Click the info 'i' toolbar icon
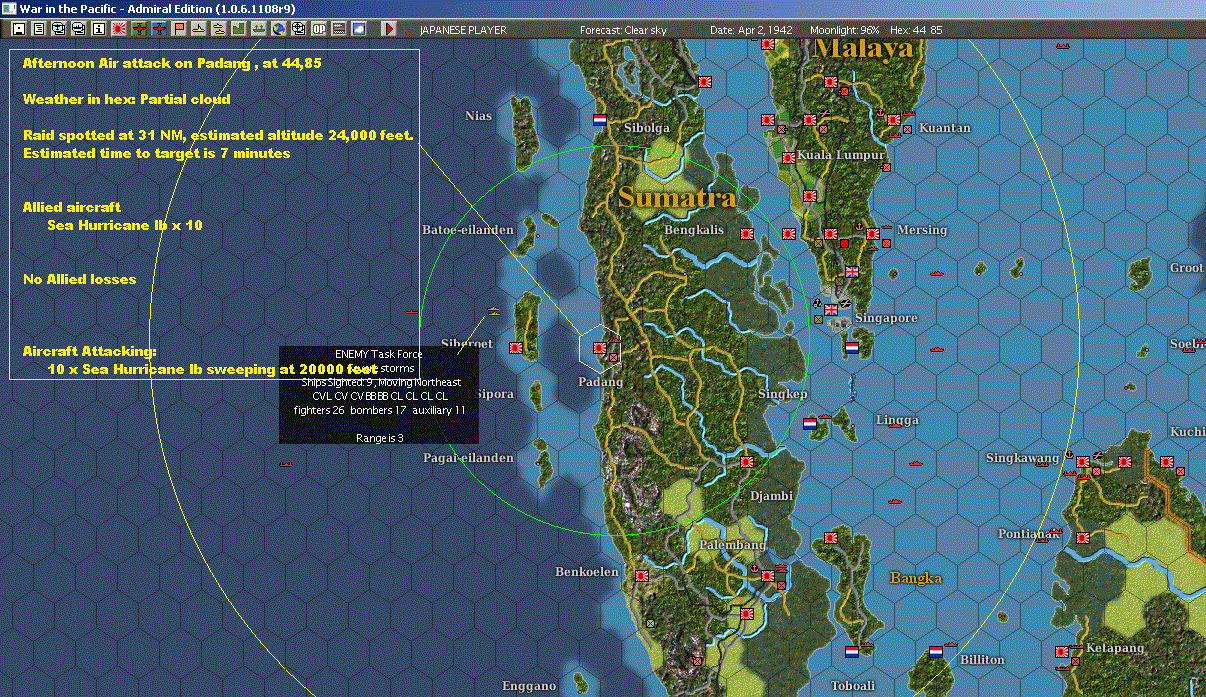The image size is (1206, 697). pyautogui.click(x=99, y=29)
